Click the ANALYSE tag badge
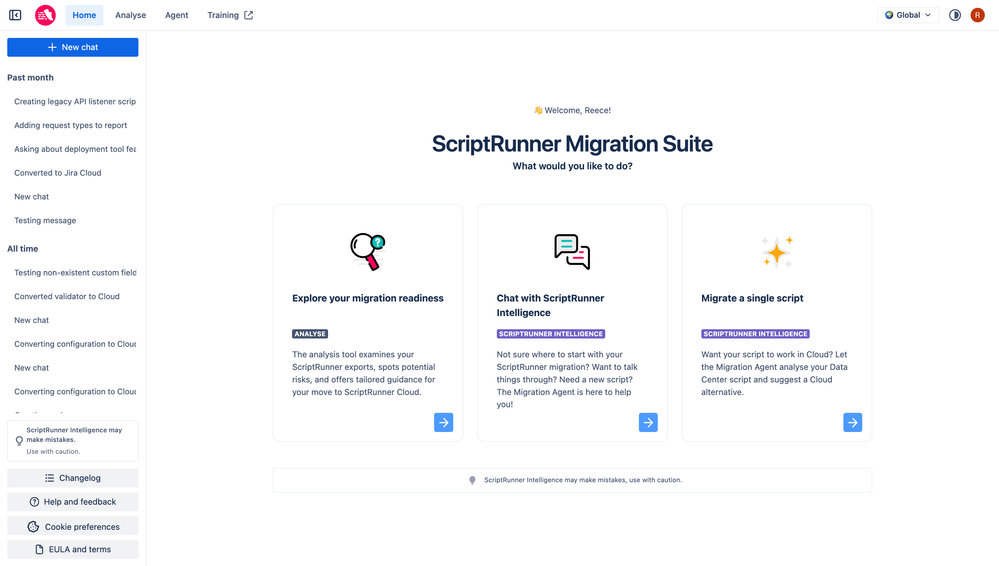 (310, 334)
